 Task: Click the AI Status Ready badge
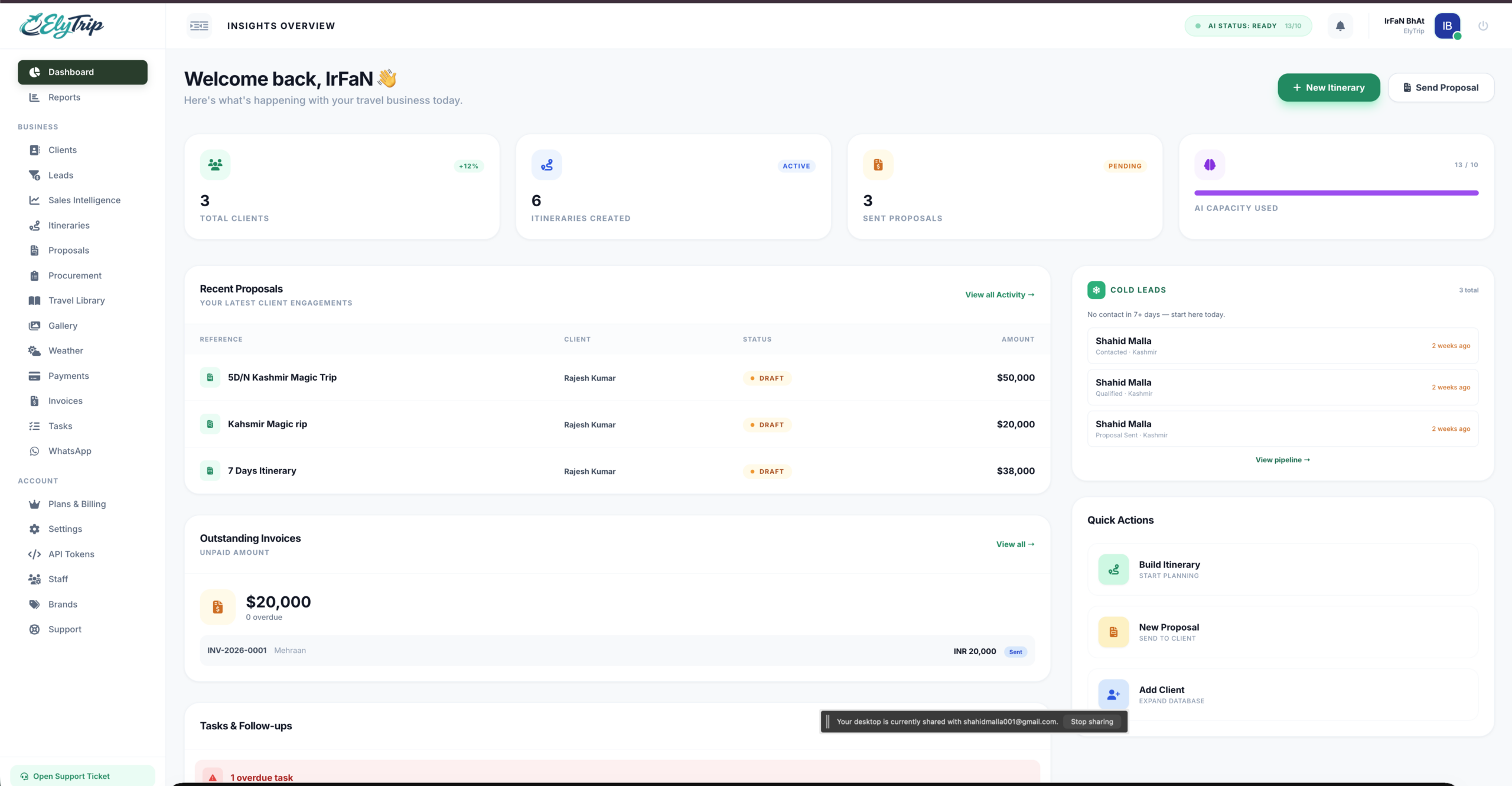[1248, 26]
